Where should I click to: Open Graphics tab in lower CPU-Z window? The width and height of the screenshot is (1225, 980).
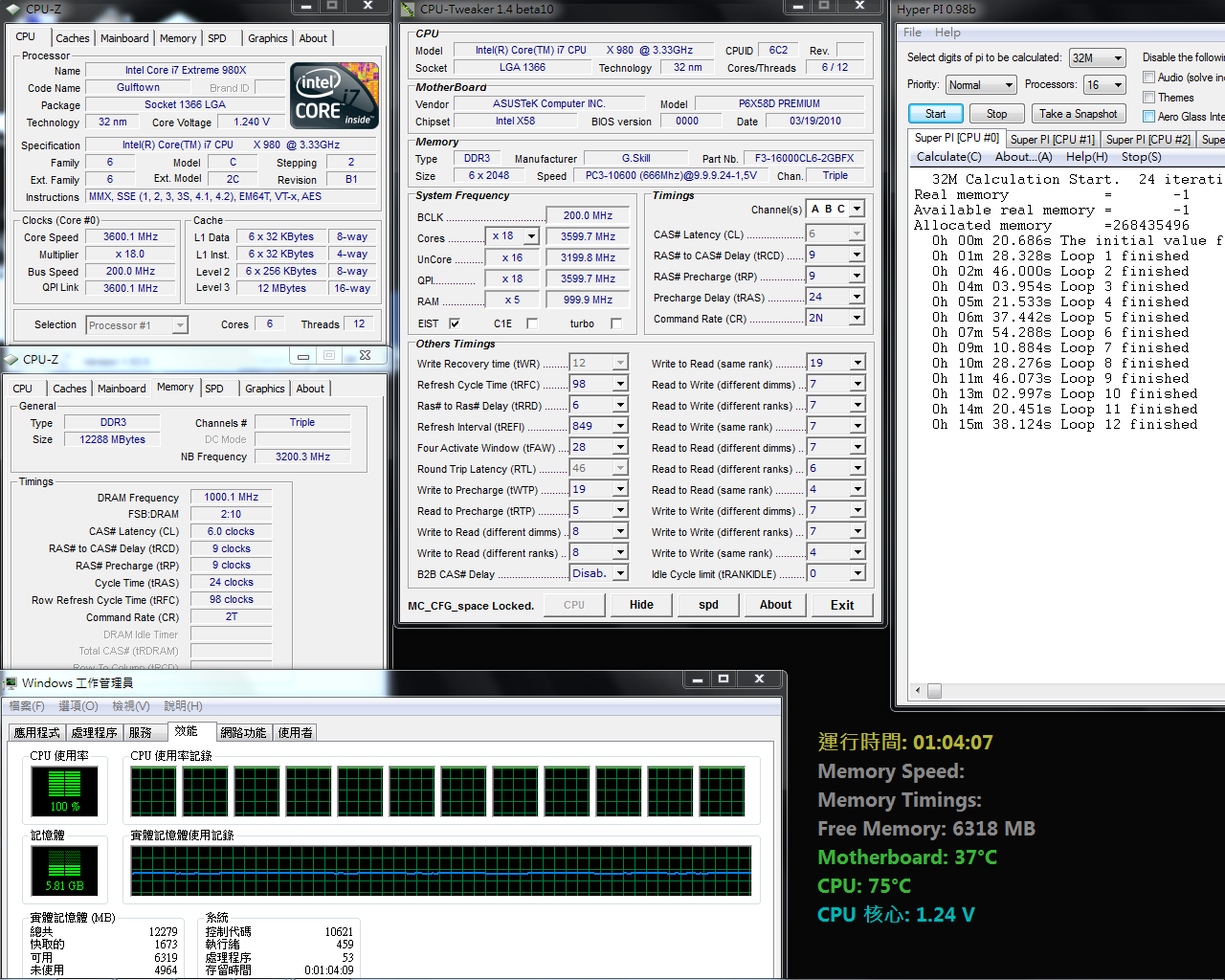[265, 389]
